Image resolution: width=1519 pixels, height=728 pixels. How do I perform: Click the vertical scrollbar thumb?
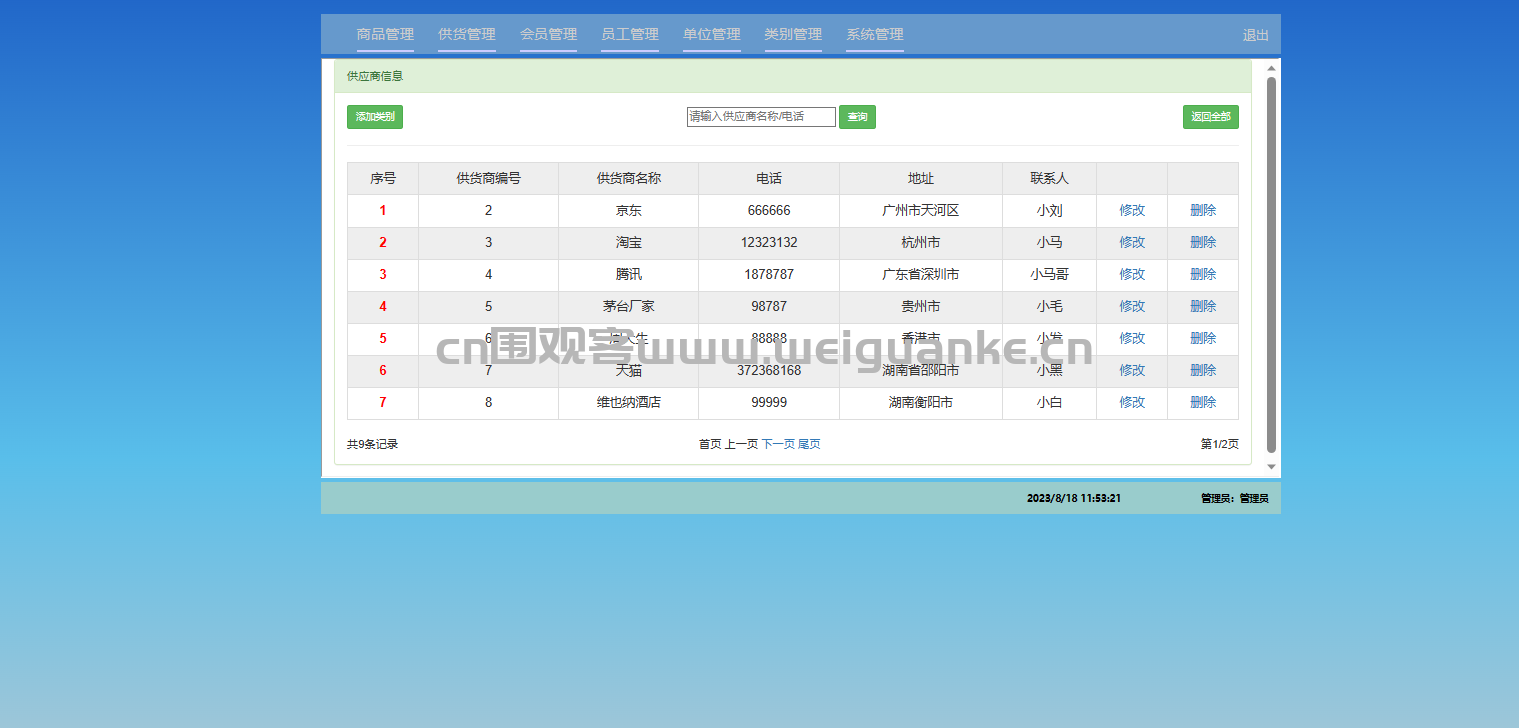coord(1272,265)
